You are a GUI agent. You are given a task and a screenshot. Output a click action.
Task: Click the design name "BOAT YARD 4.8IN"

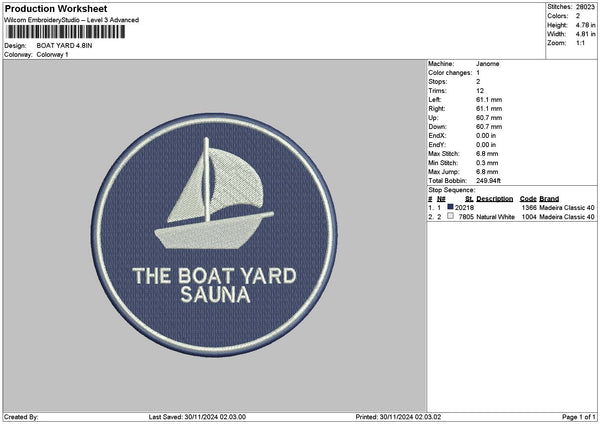[x=66, y=46]
